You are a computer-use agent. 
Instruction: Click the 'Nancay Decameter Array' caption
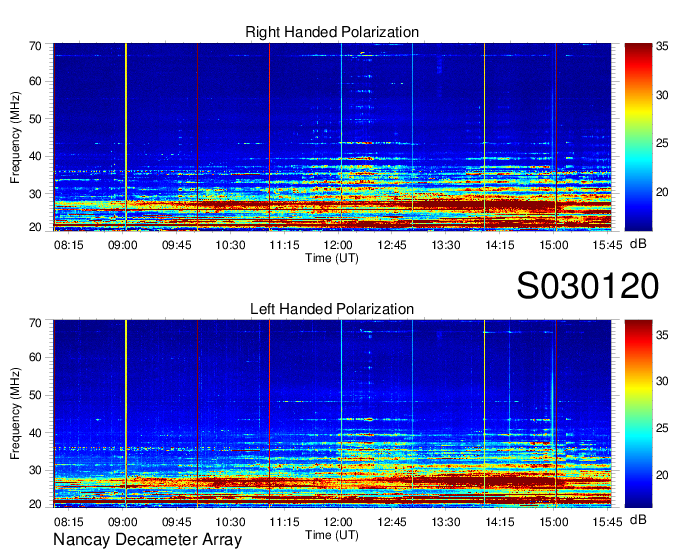coord(147,540)
